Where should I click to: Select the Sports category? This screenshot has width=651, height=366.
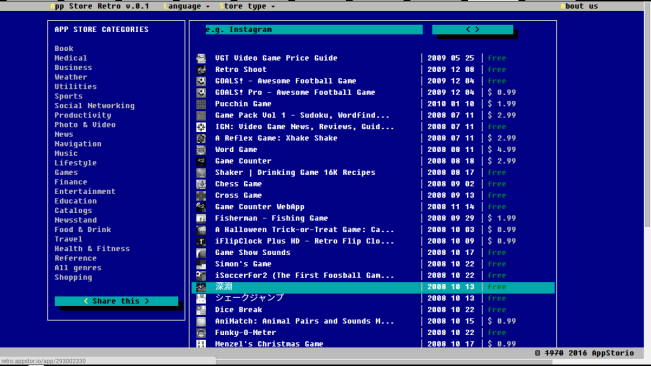pyautogui.click(x=69, y=96)
